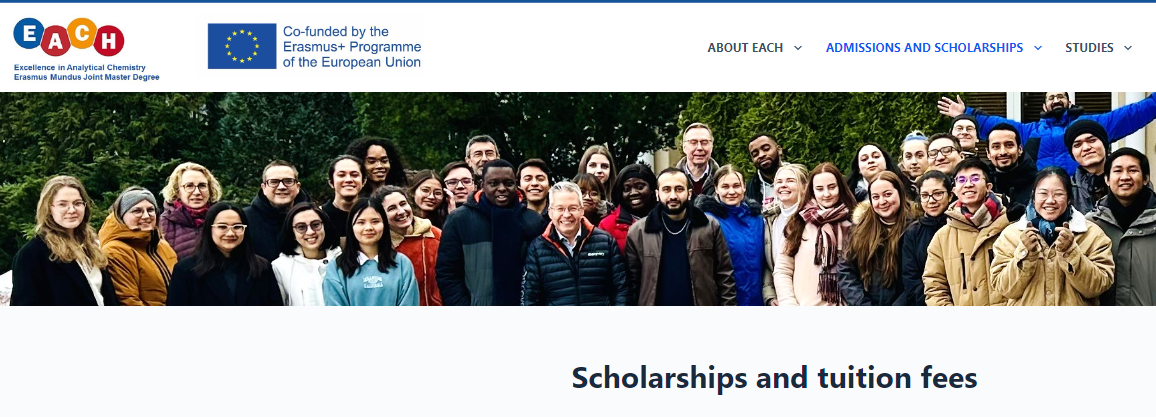
Task: Click the "Scholarships and tuition fees" heading
Action: pyautogui.click(x=773, y=378)
